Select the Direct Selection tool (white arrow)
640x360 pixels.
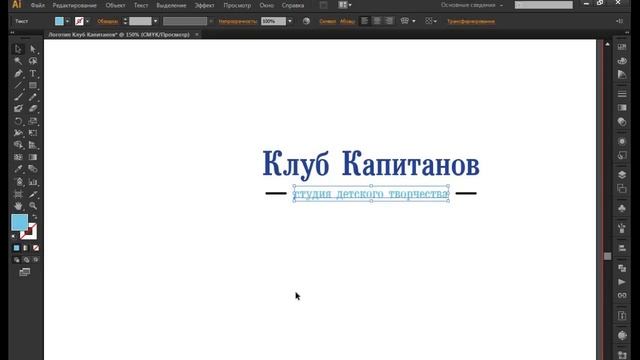tap(33, 49)
